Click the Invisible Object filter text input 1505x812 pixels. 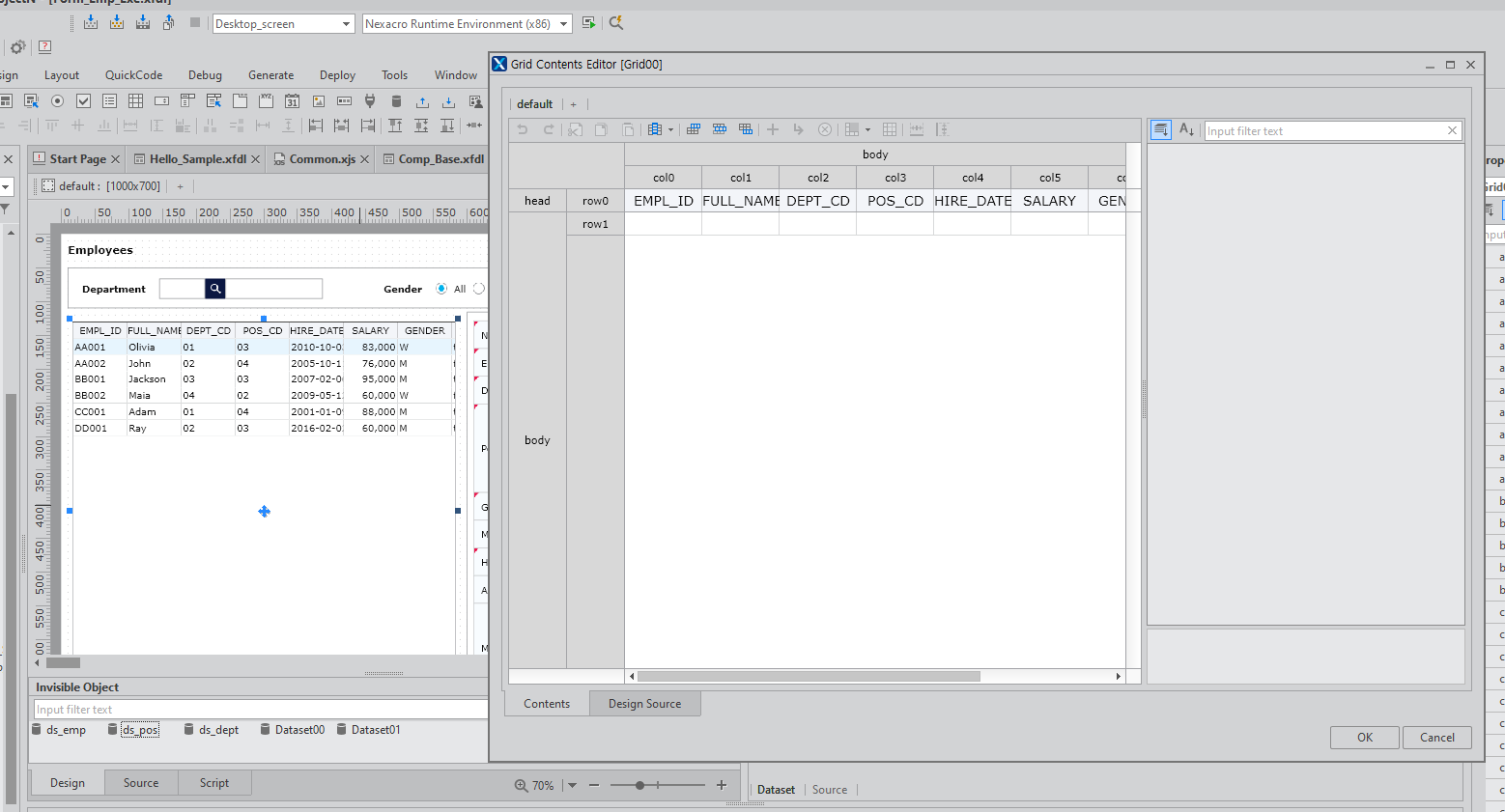coord(259,709)
